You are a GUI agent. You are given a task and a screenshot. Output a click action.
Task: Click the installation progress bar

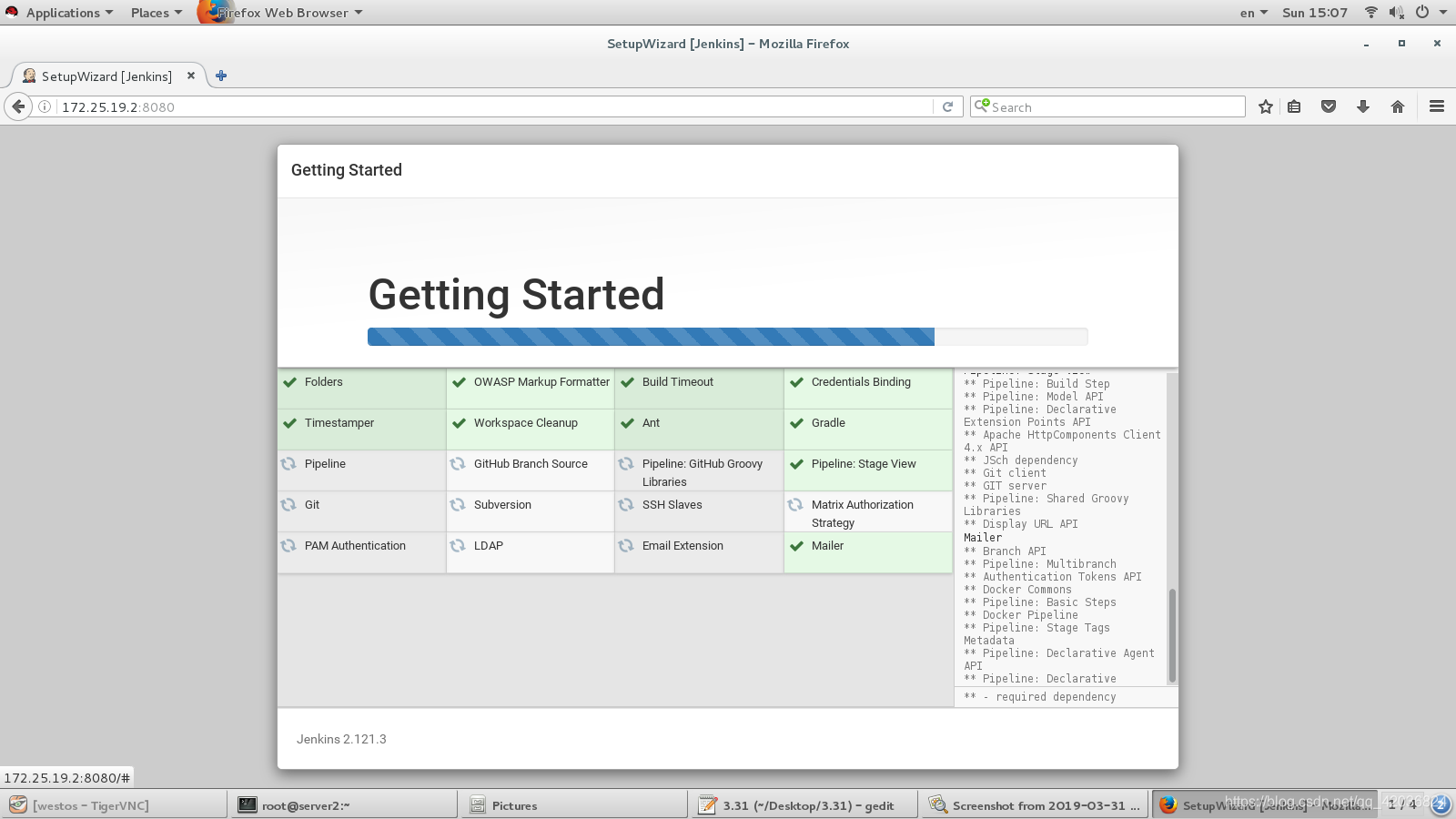coord(727,337)
